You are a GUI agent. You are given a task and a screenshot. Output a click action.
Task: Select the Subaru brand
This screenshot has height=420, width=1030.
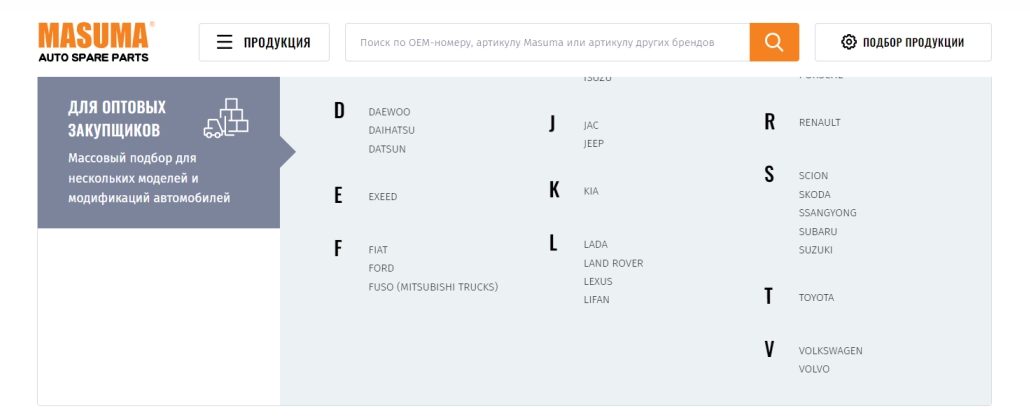(818, 231)
